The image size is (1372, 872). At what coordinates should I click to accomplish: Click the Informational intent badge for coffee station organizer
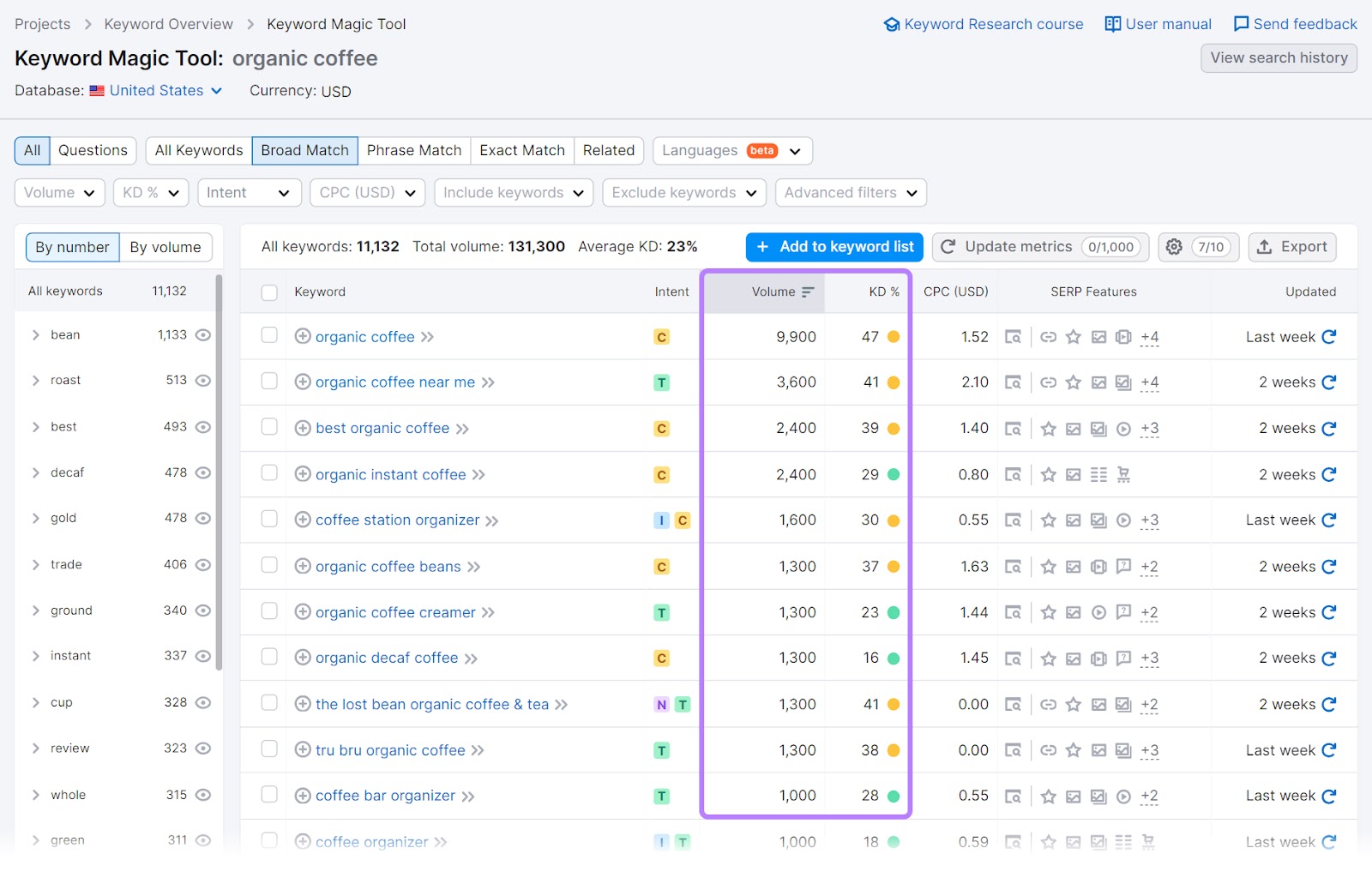coord(661,520)
